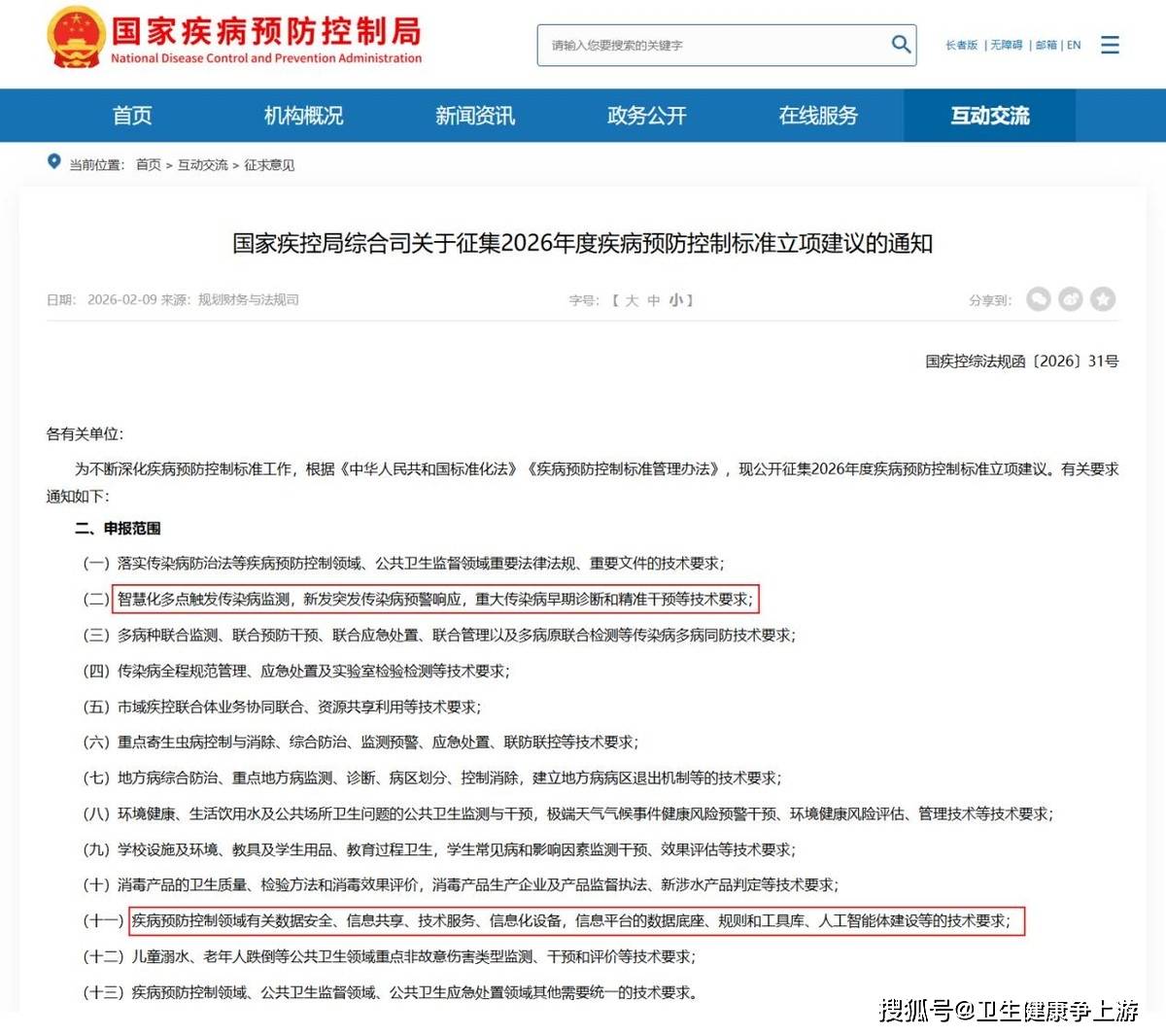
Task: Set font size to large (大)
Action: point(632,300)
